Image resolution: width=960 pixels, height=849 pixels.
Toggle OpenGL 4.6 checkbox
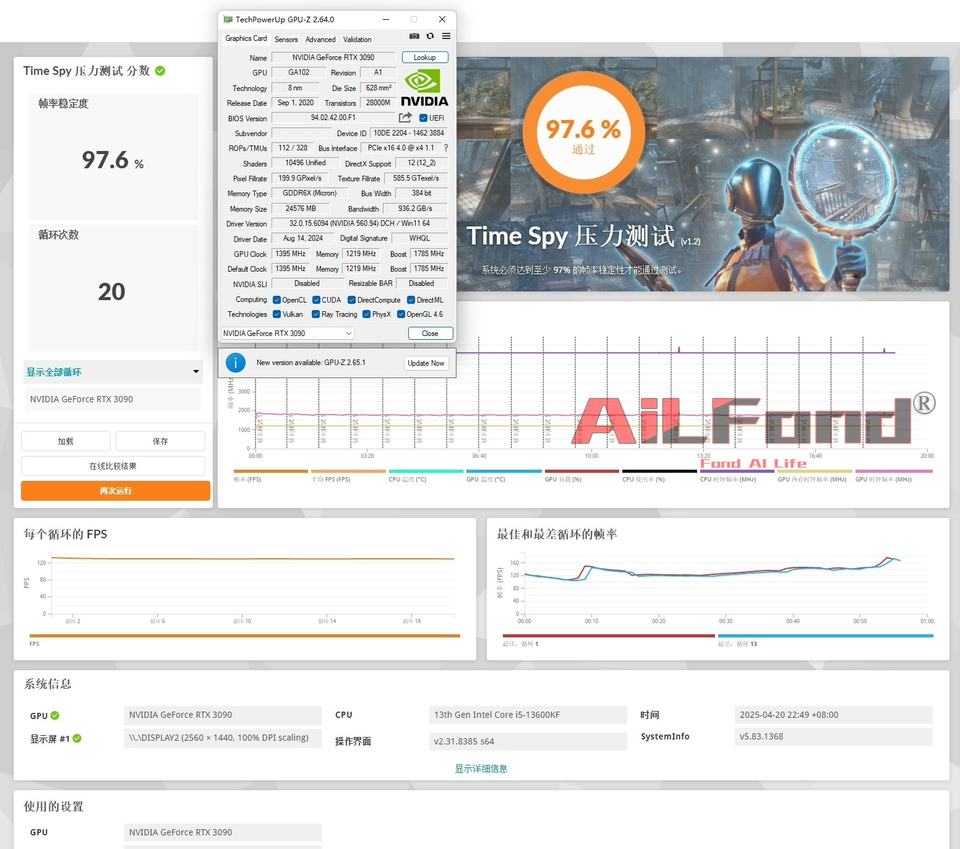pyautogui.click(x=401, y=314)
